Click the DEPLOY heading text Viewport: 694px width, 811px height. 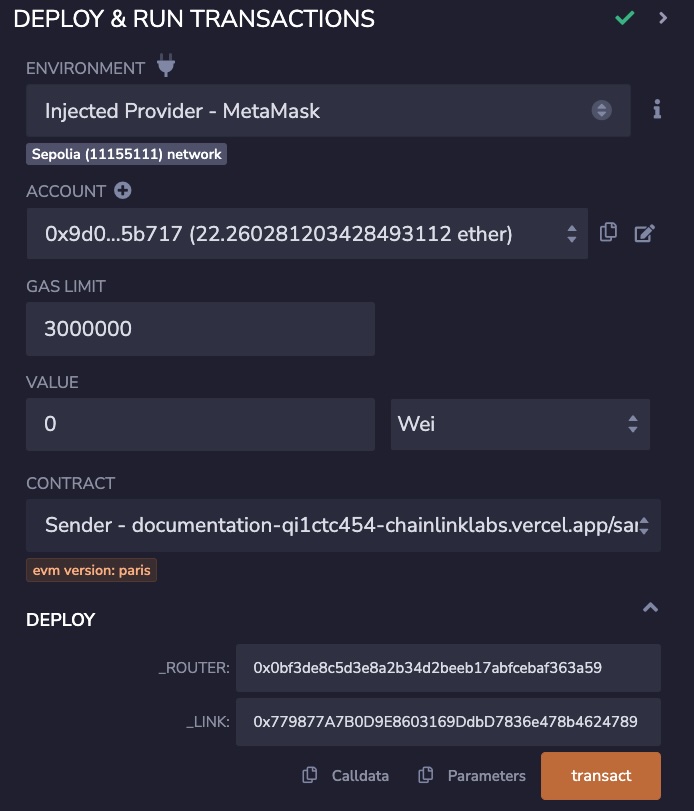point(61,620)
